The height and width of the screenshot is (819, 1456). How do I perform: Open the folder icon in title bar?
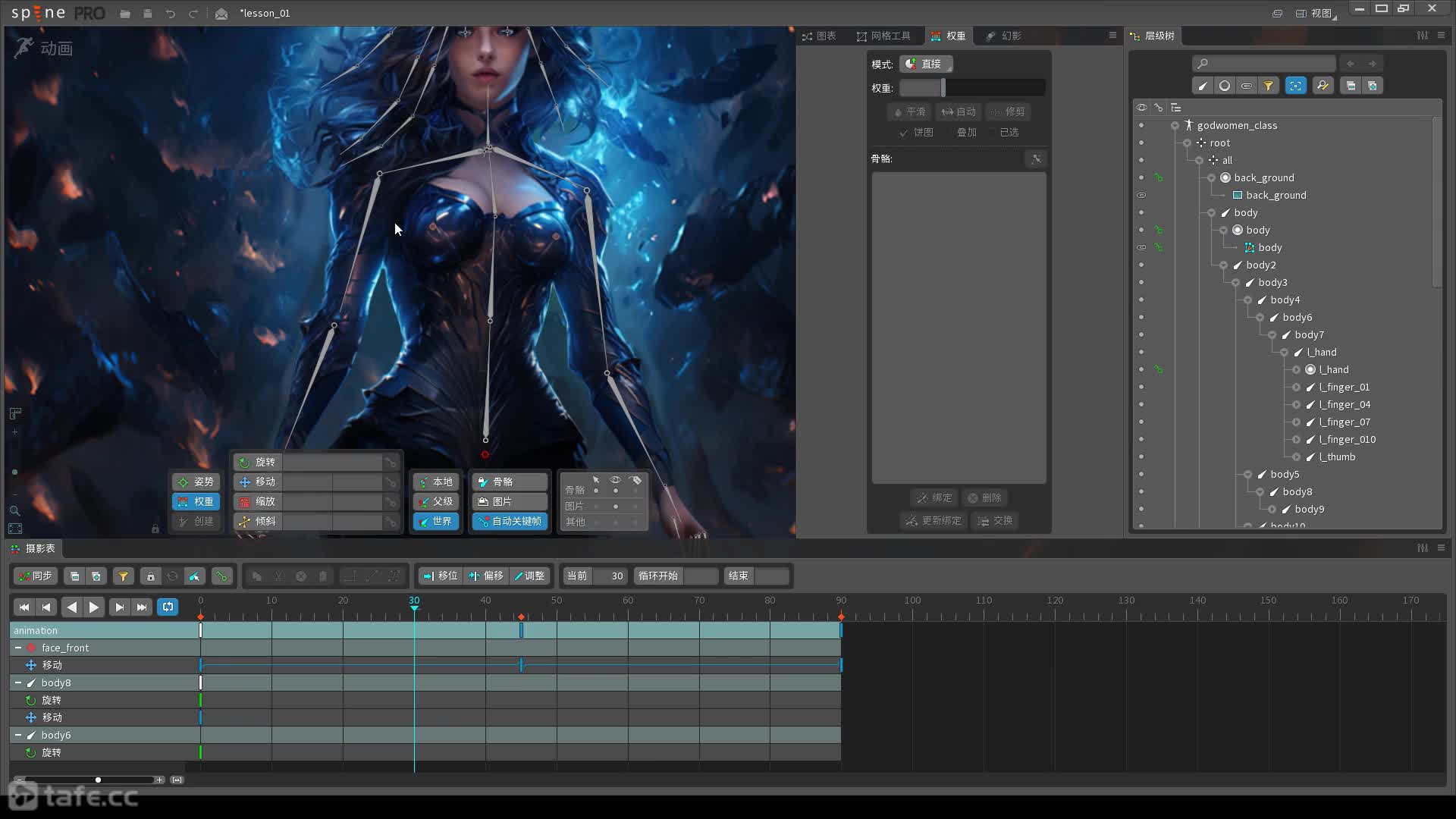tap(125, 14)
